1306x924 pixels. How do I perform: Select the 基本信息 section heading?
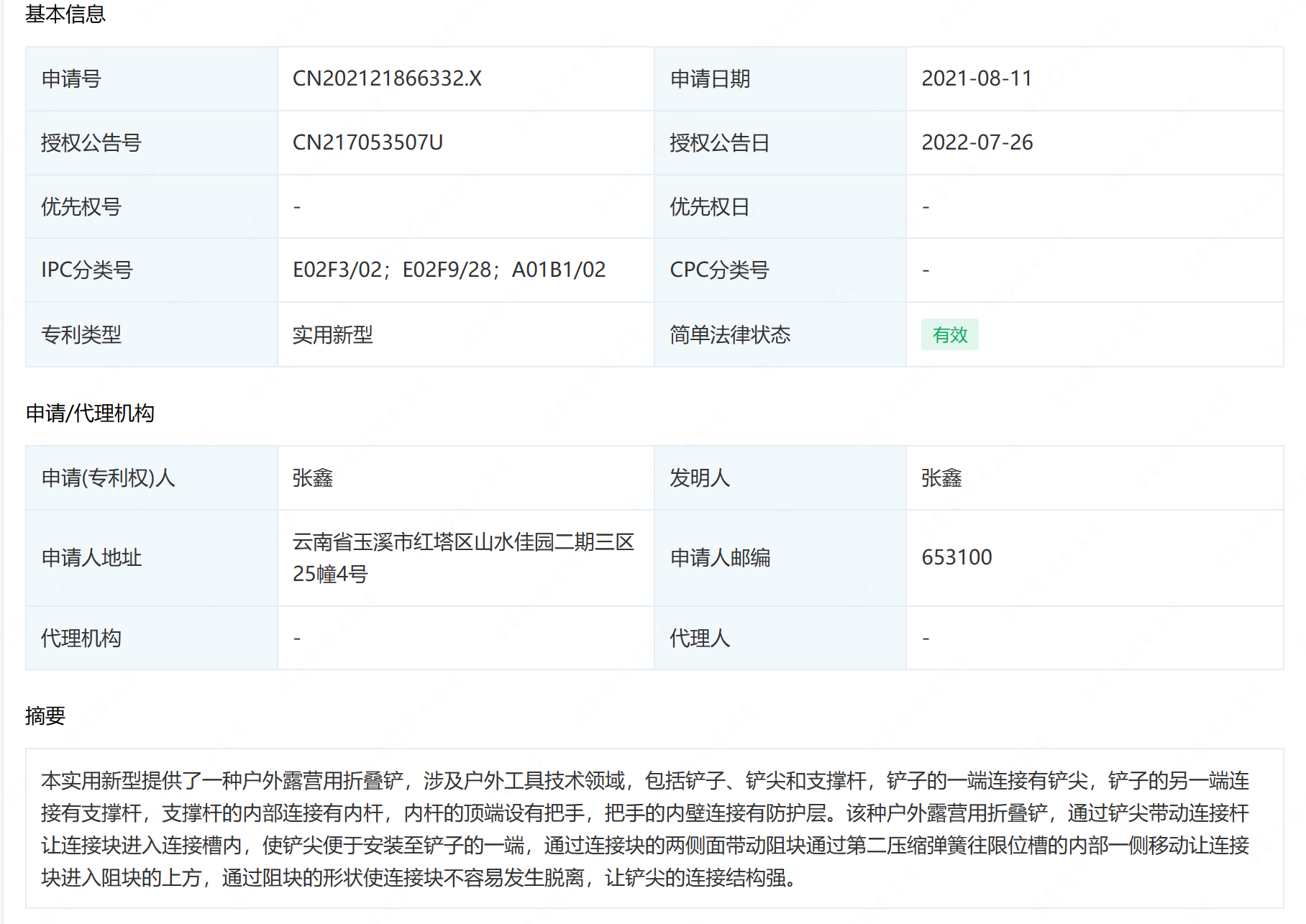point(65,14)
